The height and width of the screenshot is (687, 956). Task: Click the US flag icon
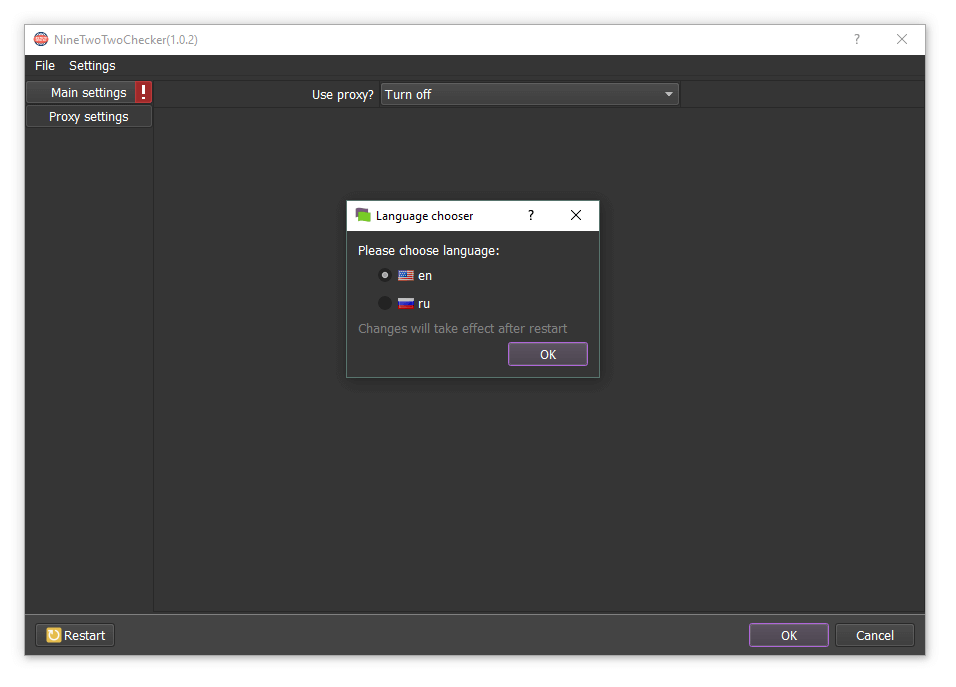[406, 276]
